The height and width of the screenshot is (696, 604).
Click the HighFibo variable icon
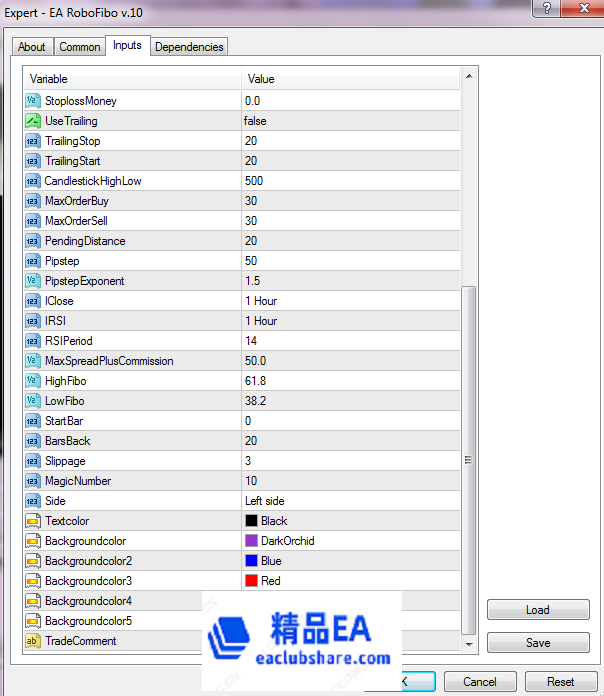[x=33, y=381]
